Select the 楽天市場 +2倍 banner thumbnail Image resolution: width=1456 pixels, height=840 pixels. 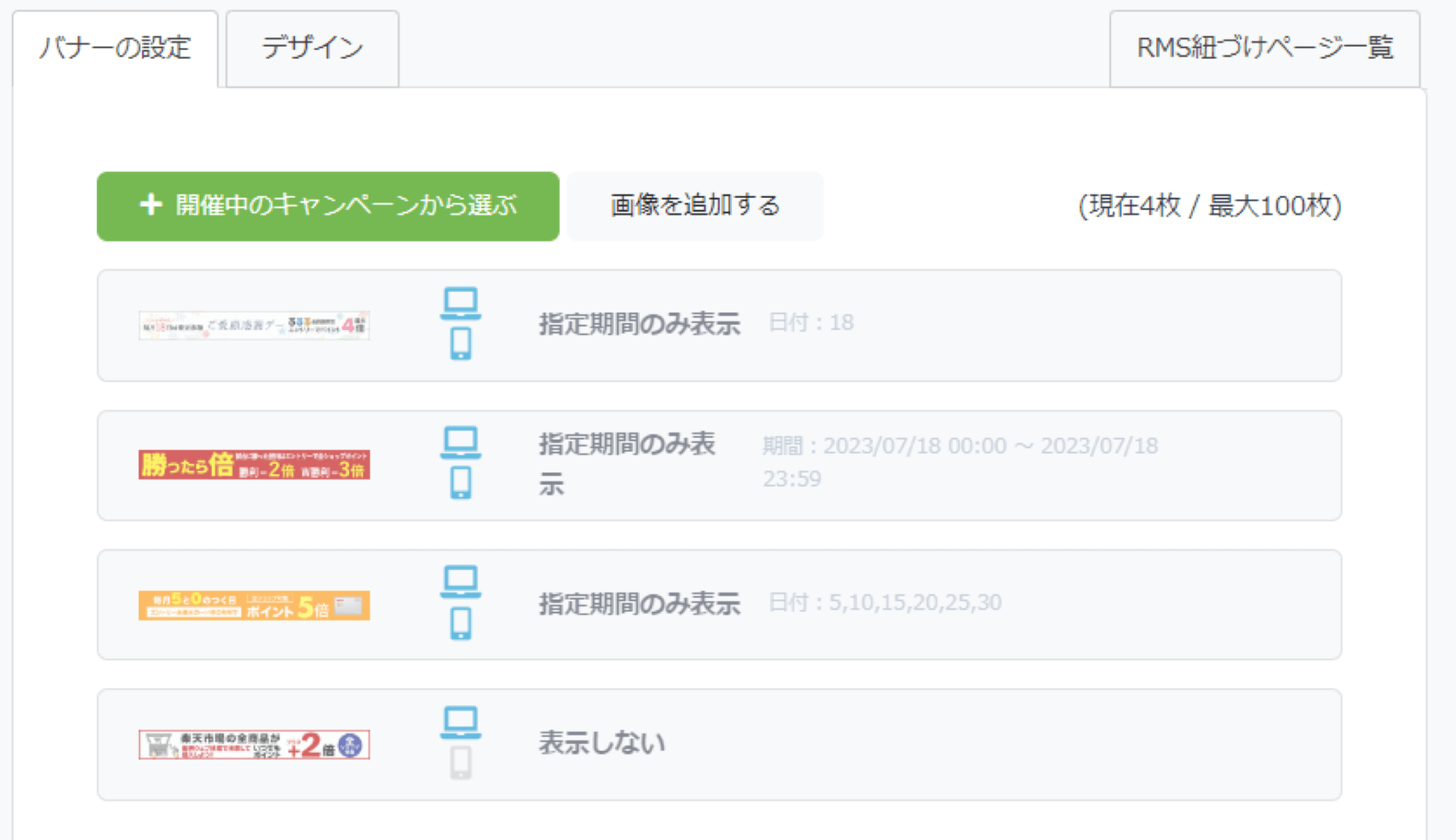254,745
